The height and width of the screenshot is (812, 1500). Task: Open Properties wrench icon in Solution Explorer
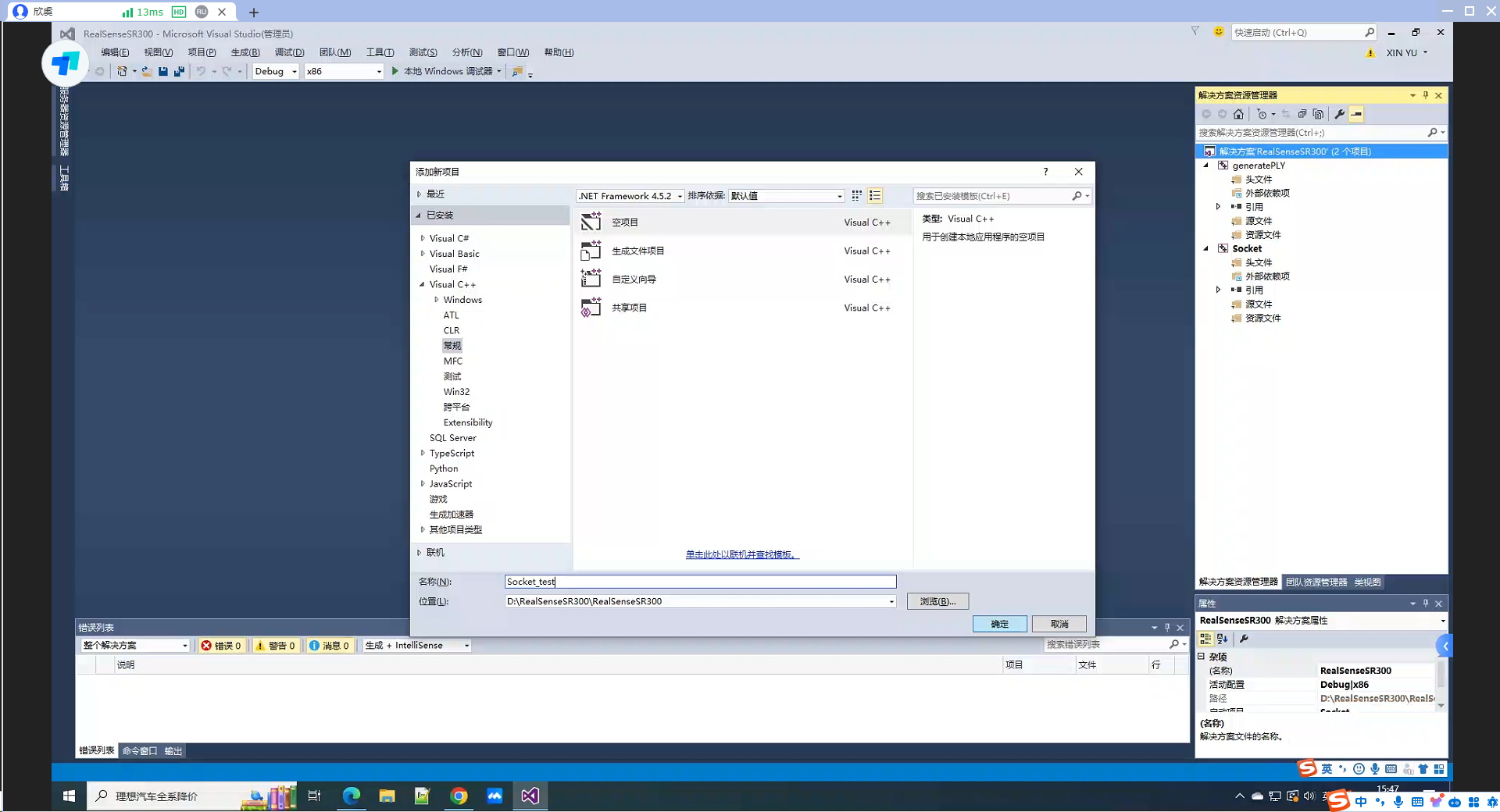1340,114
